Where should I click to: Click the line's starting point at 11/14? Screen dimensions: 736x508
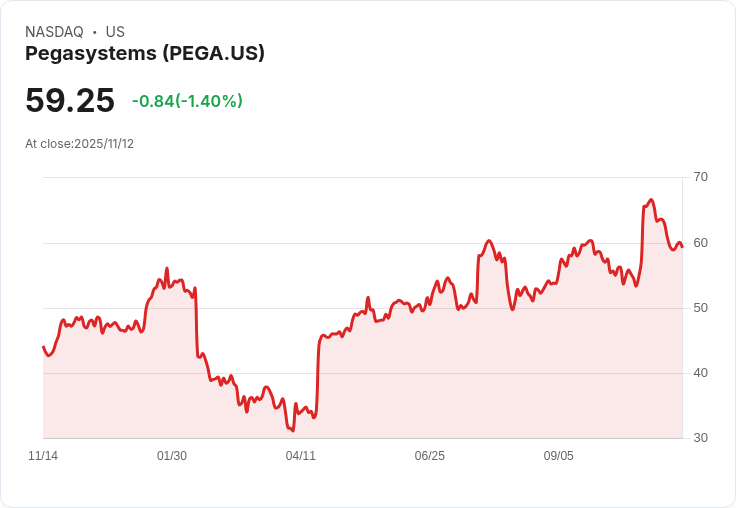coord(43,347)
